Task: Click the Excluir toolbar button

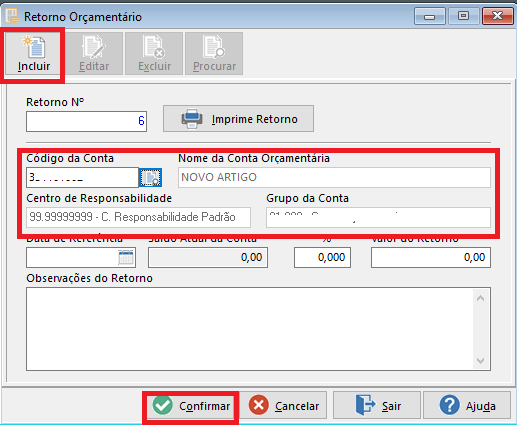Action: click(x=154, y=54)
